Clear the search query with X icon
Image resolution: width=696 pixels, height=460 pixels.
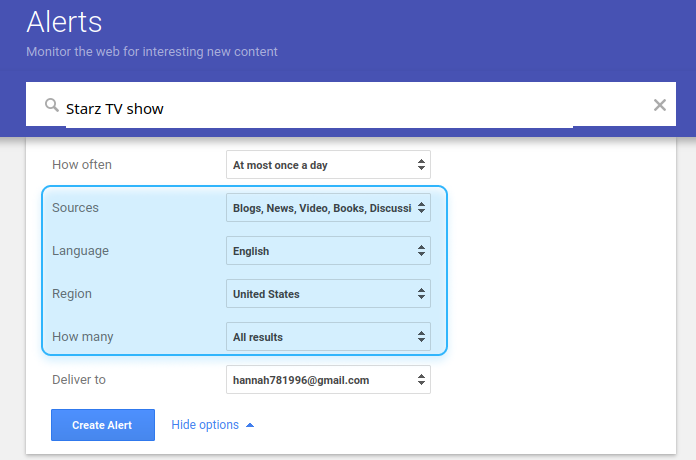coord(660,105)
